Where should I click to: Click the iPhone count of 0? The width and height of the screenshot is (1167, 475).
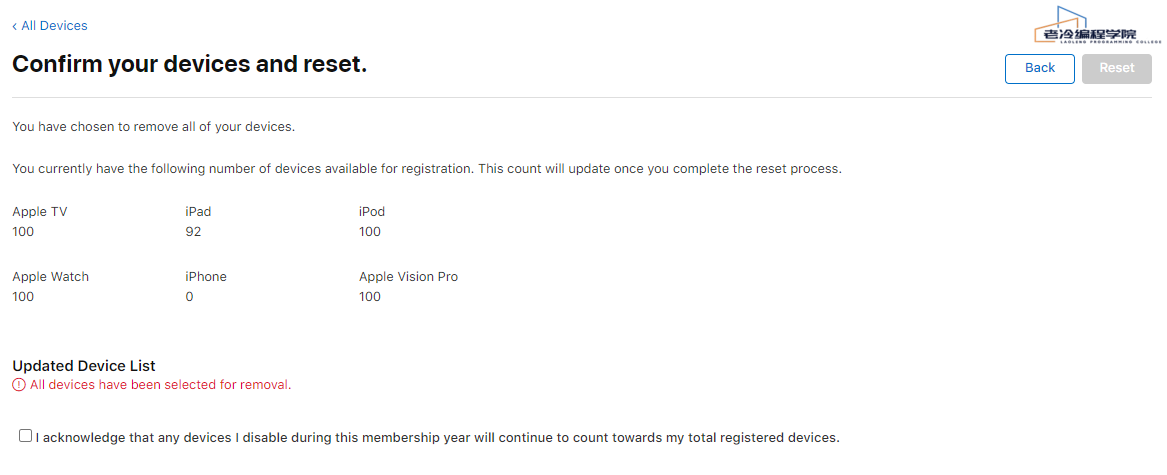coord(189,297)
